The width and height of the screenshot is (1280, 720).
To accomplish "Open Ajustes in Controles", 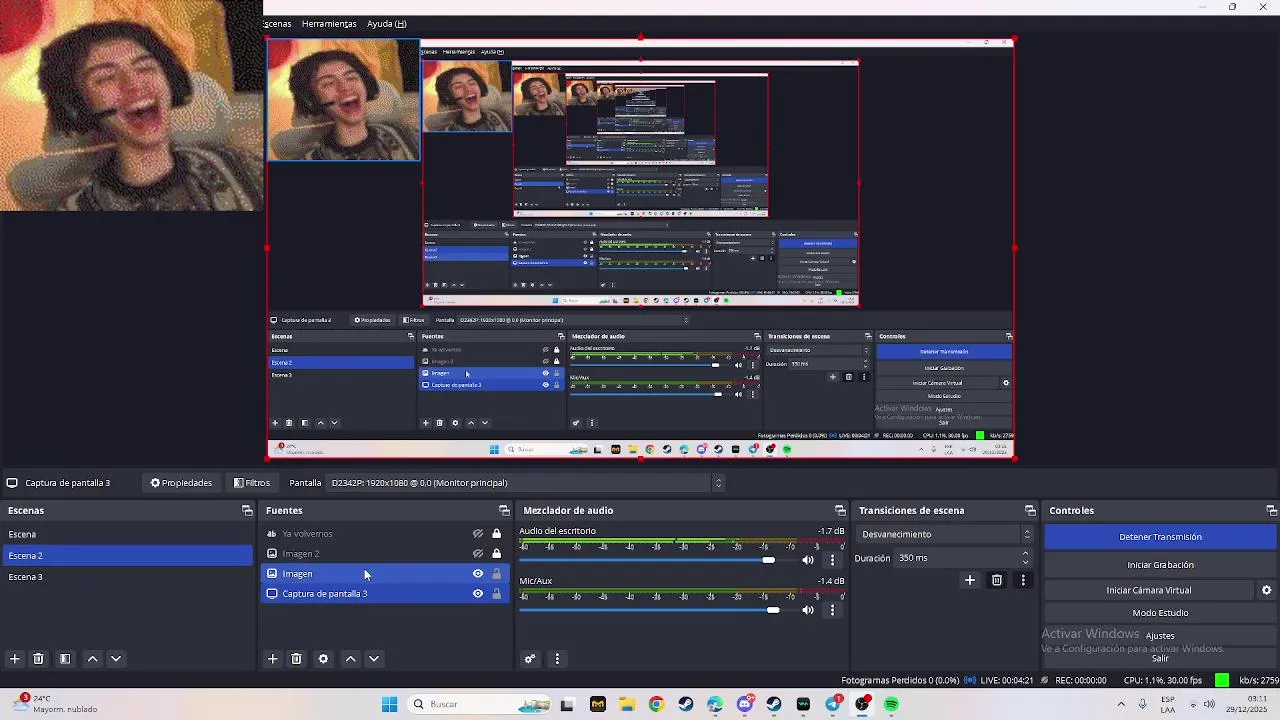I will 1160,636.
